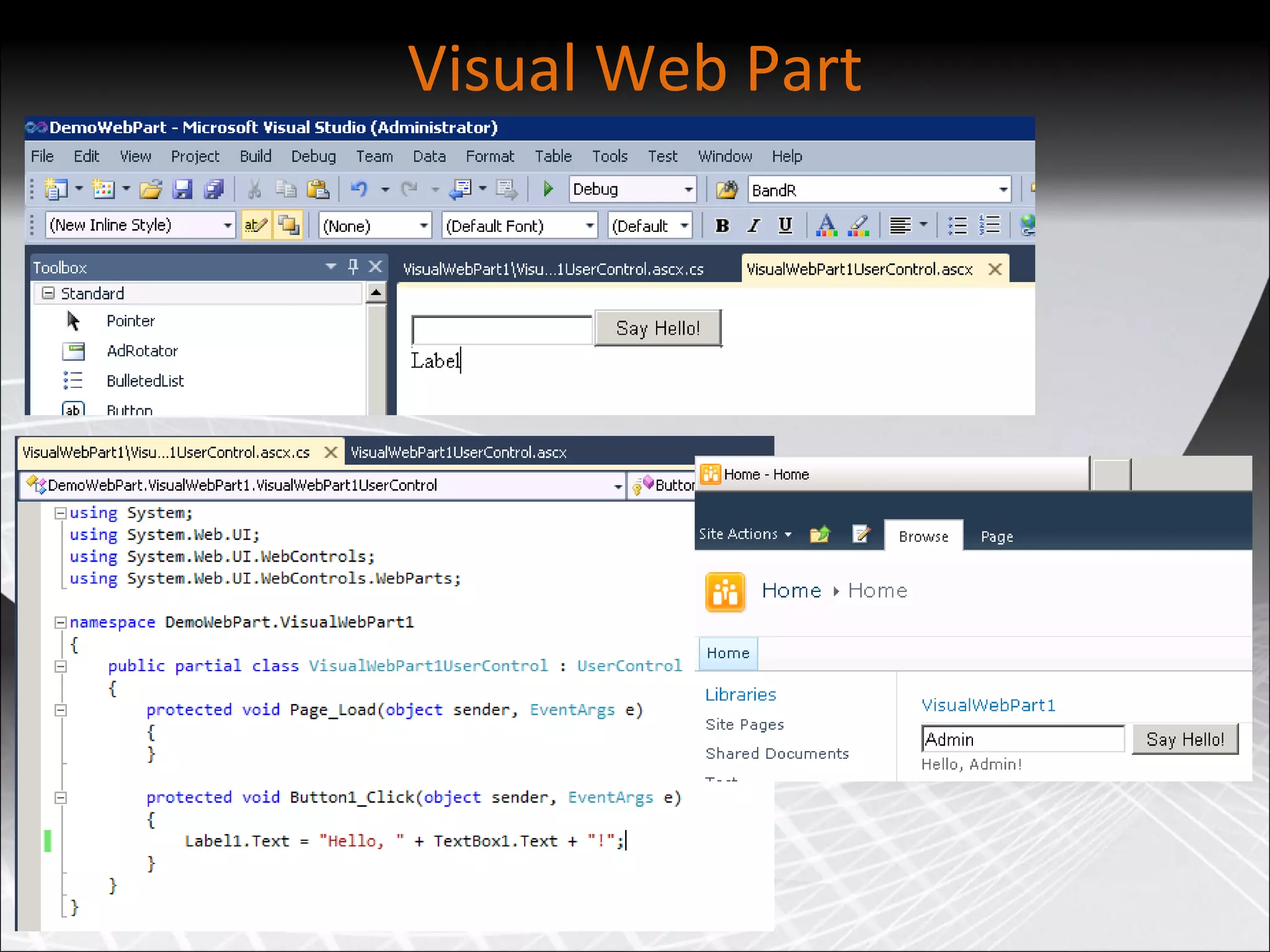Screen dimensions: 1270x952
Task: Toggle Underline formatting button
Action: (x=785, y=226)
